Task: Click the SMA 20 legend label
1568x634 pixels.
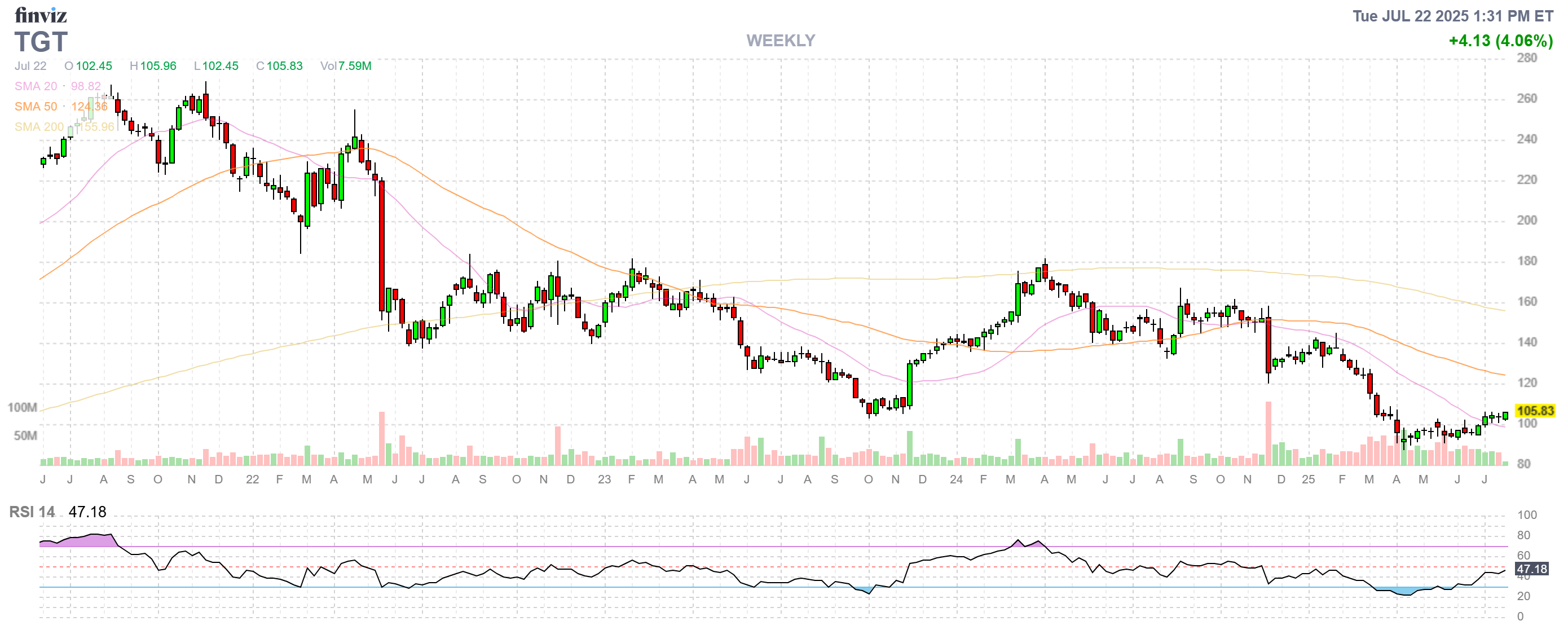Action: (x=36, y=86)
